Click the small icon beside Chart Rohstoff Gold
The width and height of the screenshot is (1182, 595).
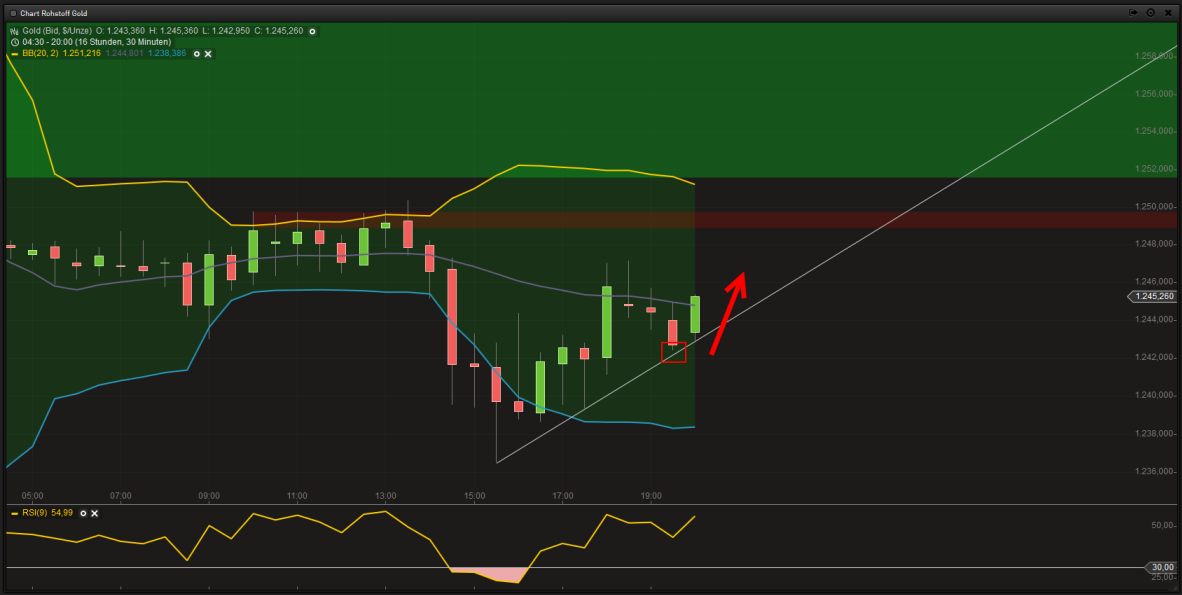pyautogui.click(x=13, y=12)
